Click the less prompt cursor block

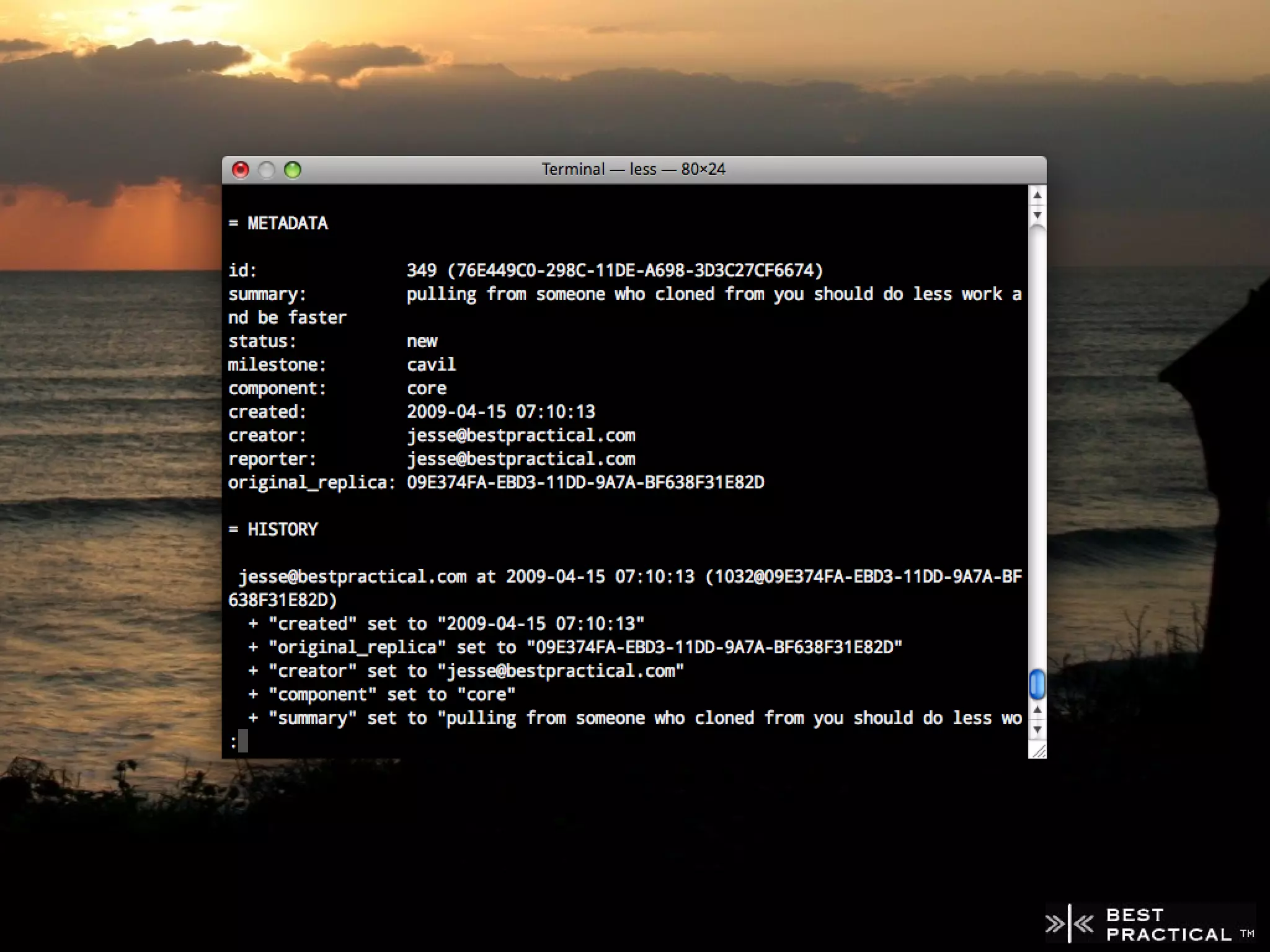point(243,741)
